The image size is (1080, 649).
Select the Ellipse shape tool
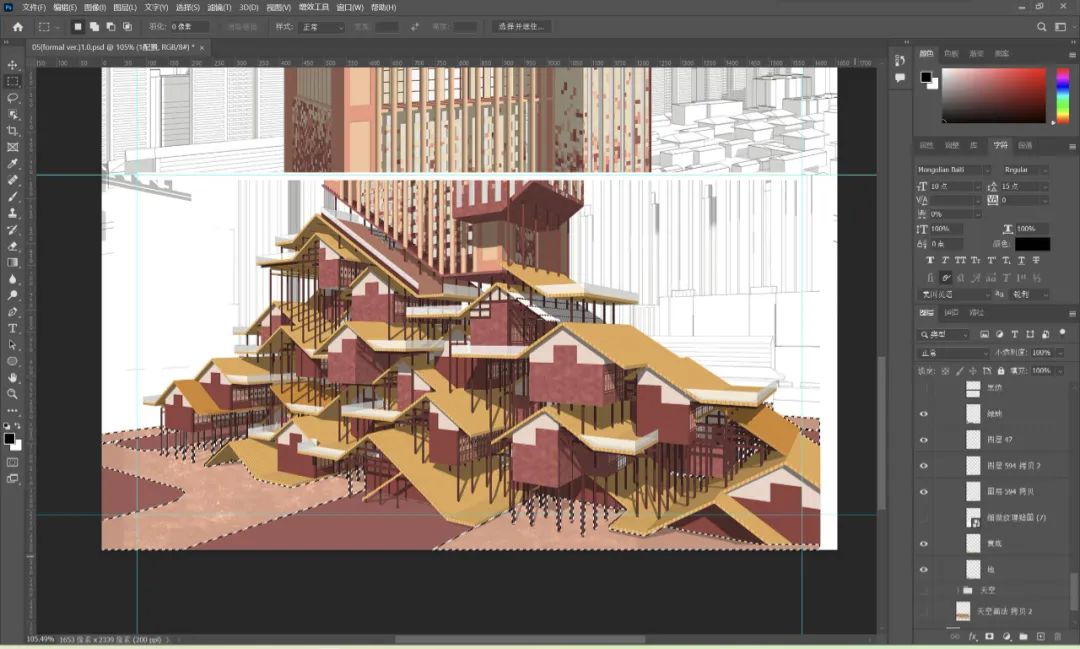[12, 362]
